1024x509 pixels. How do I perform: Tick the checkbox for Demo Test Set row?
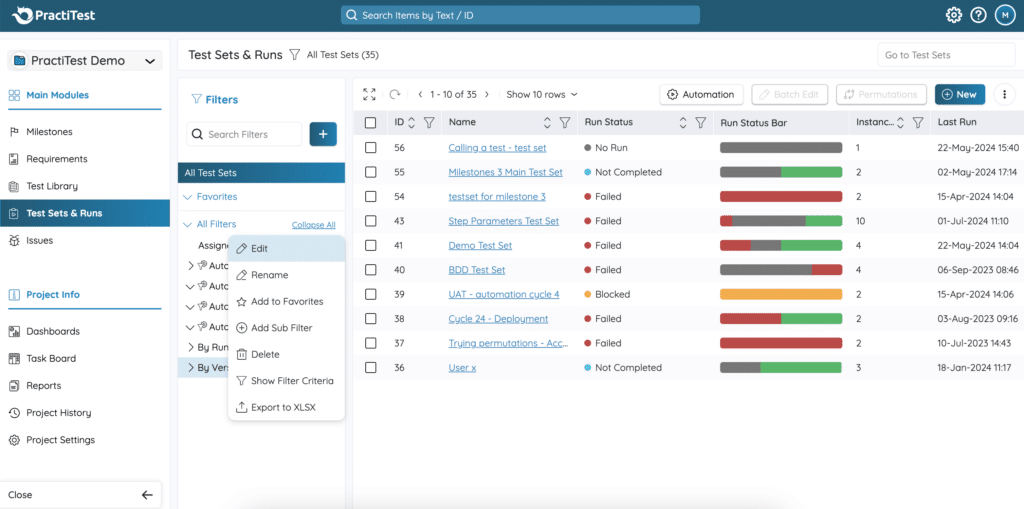click(x=371, y=246)
